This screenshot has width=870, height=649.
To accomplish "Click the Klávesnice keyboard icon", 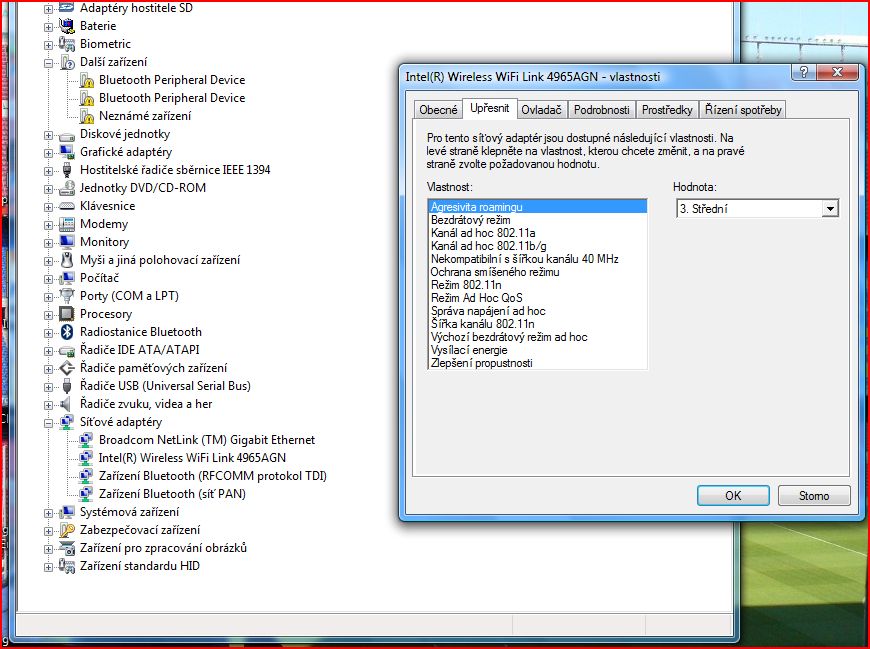I will pos(67,206).
